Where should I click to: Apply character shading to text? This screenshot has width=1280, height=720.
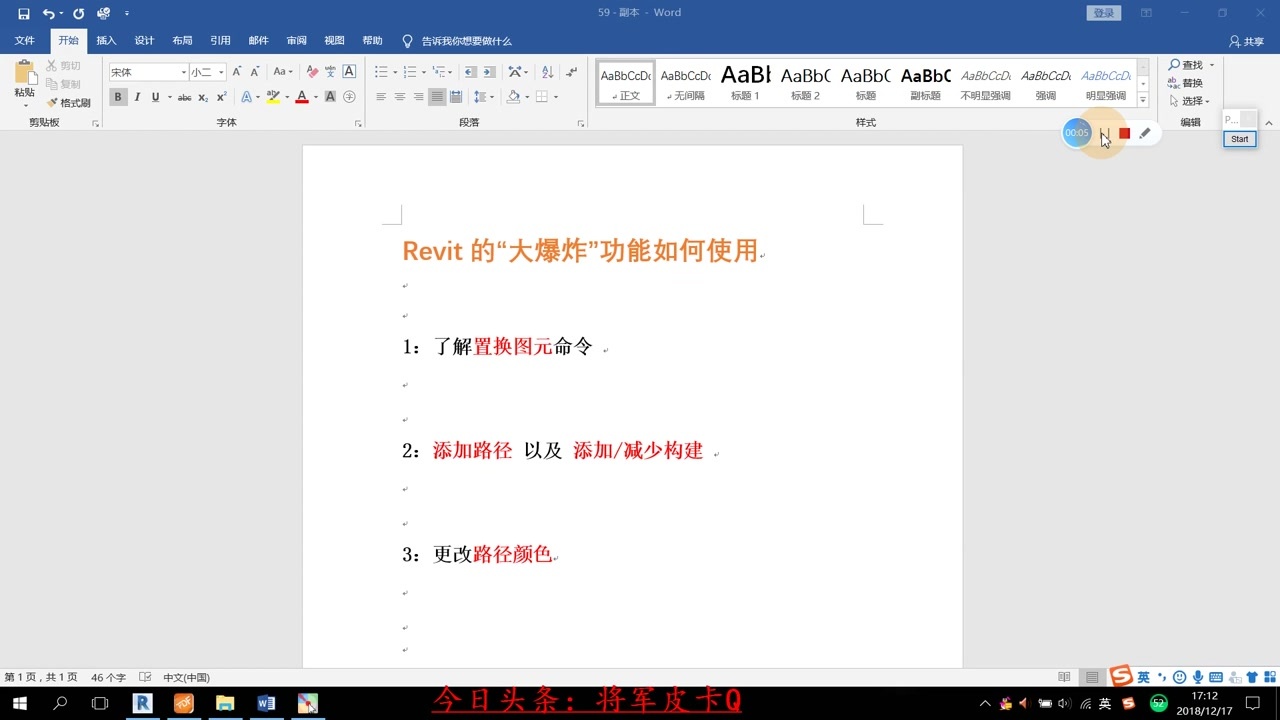[331, 97]
